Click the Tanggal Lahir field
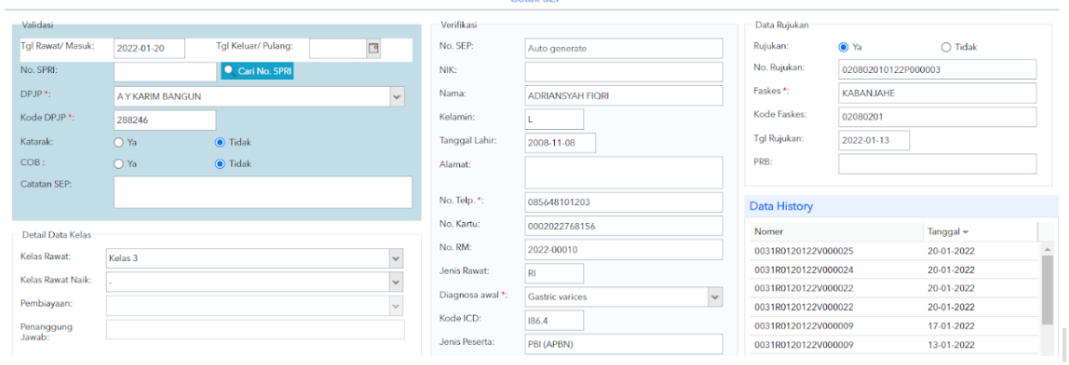Screen dimensions: 1069x365 [x=560, y=143]
